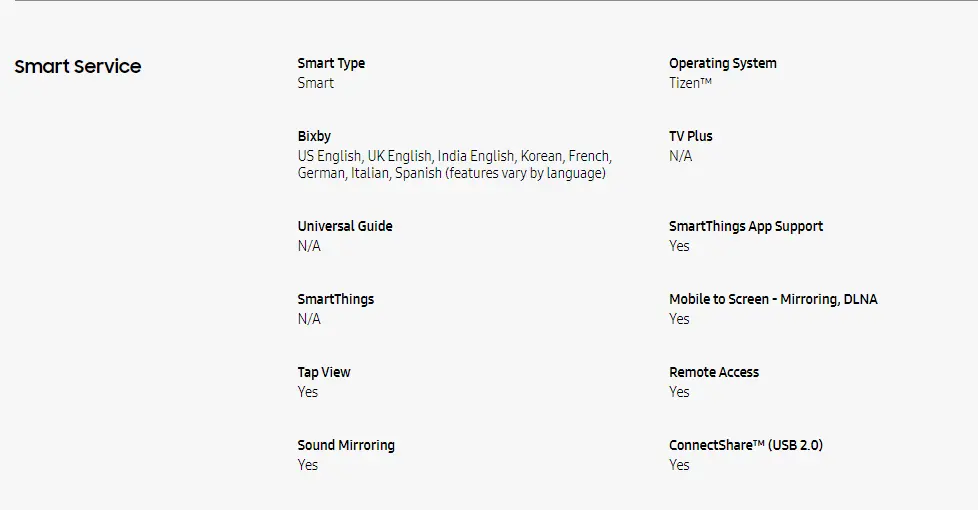Screen dimensions: 978x510
Task: Click the Yes value under ConnectShare™ (USB 2.0)
Action: (679, 465)
